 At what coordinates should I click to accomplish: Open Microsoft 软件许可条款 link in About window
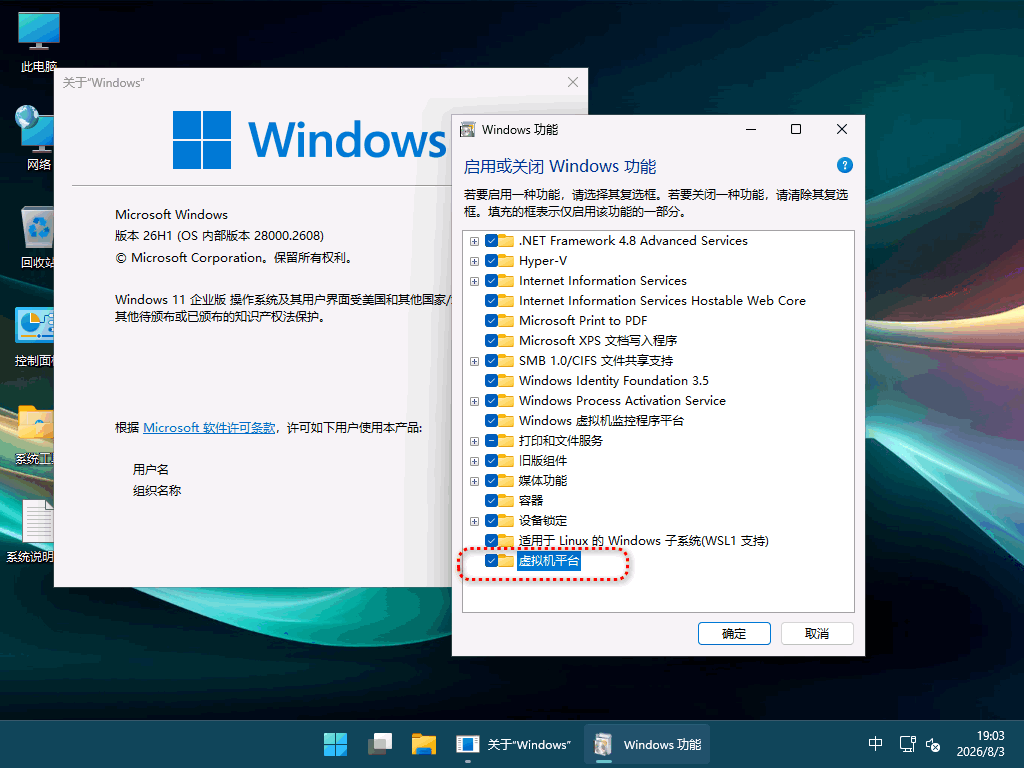pos(209,428)
